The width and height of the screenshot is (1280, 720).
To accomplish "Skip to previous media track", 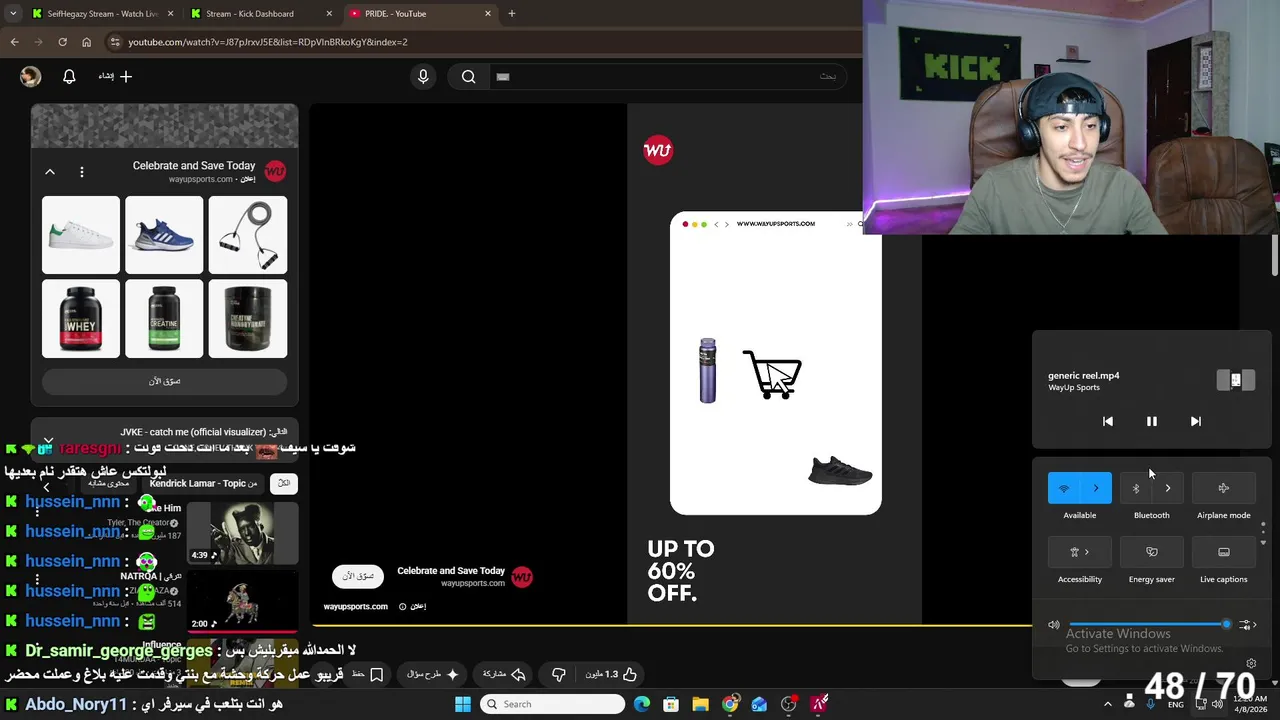I will (1107, 421).
